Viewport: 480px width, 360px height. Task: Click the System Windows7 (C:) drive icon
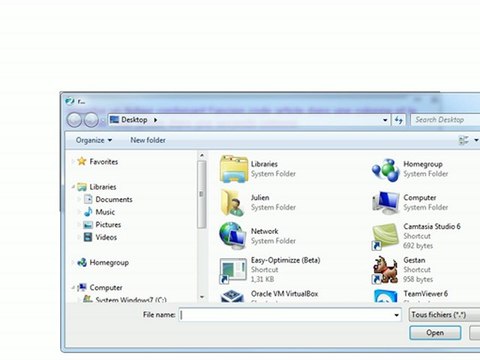(x=88, y=299)
